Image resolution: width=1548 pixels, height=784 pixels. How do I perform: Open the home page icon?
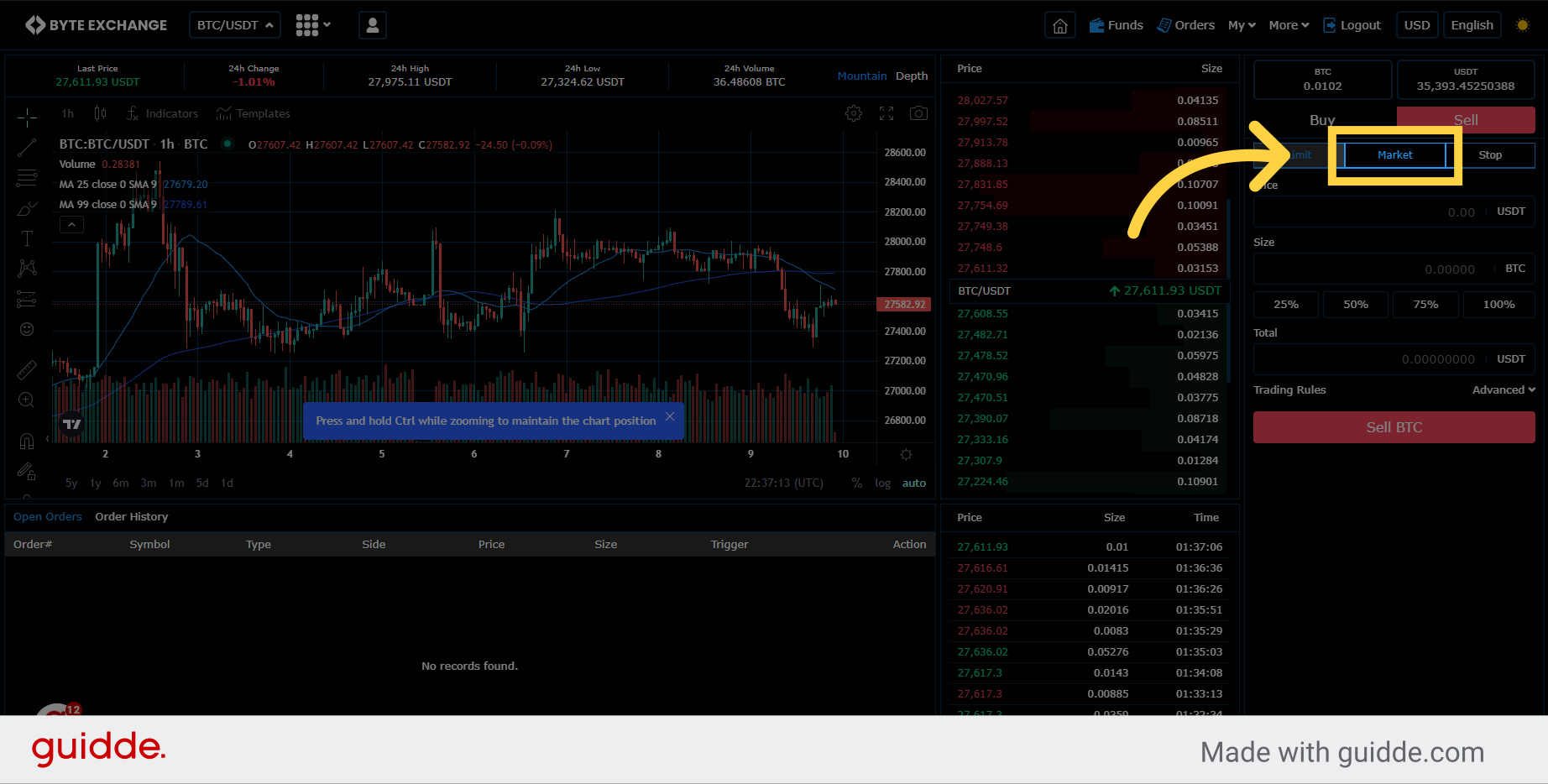tap(1060, 25)
